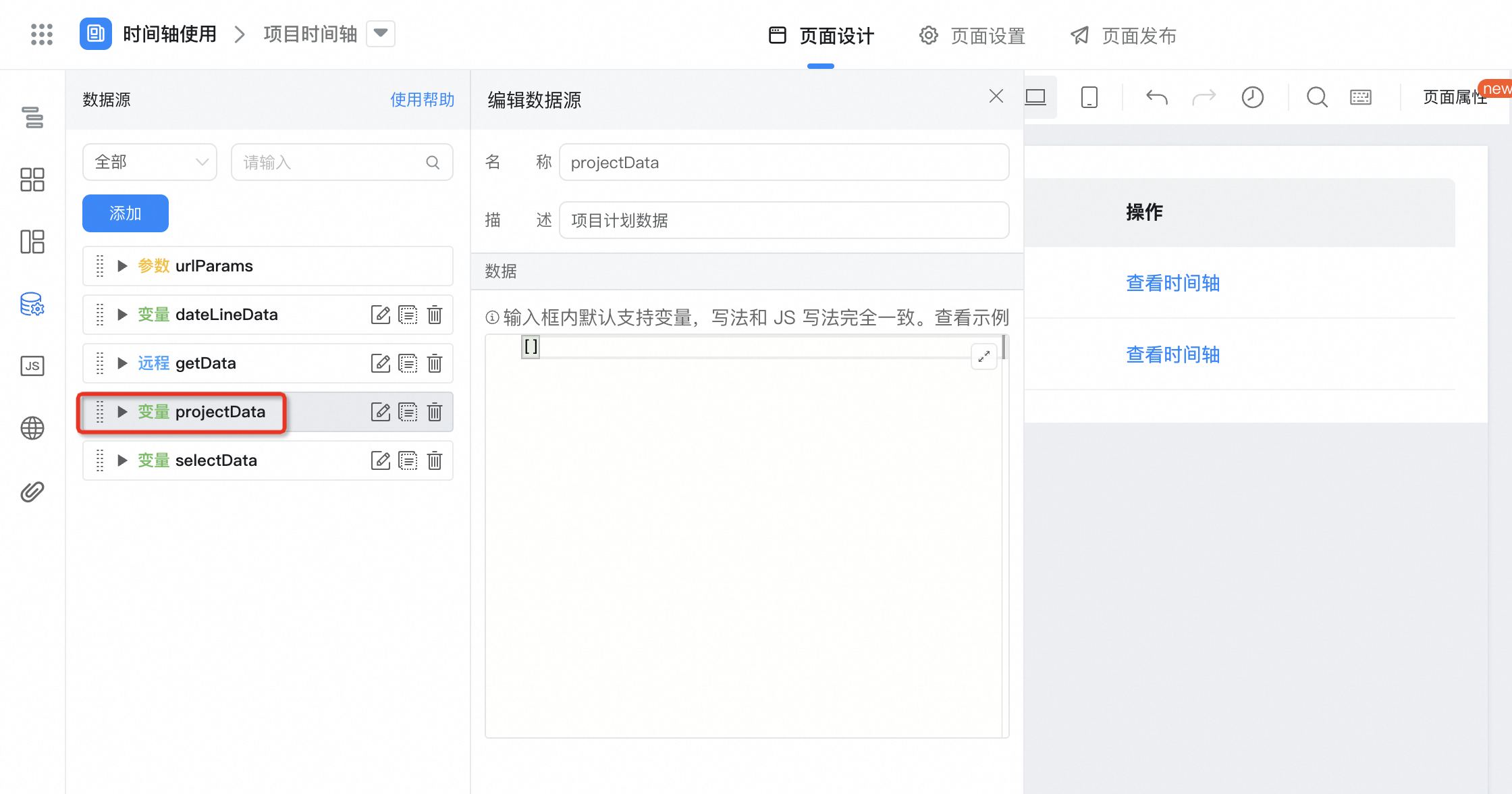Click the blue 添加 button
This screenshot has height=794, width=1512.
pos(126,213)
